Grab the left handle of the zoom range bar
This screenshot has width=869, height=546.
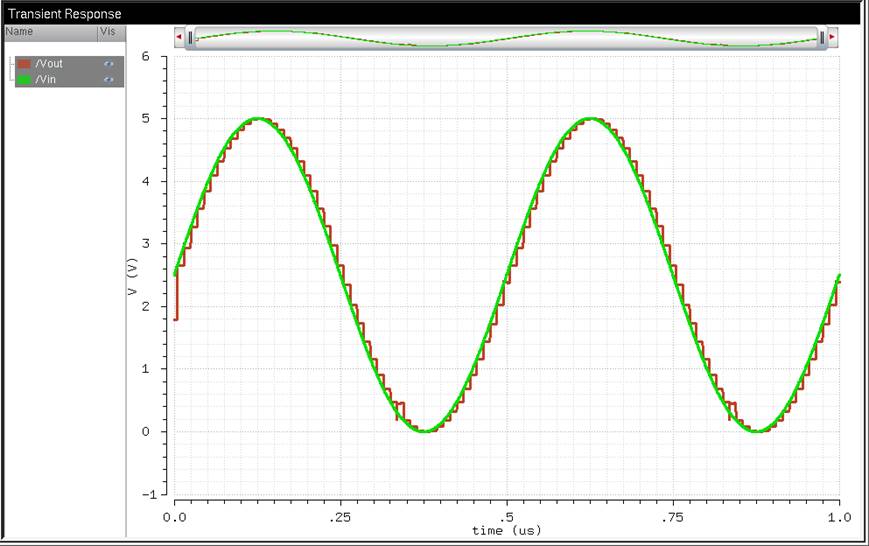[190, 38]
